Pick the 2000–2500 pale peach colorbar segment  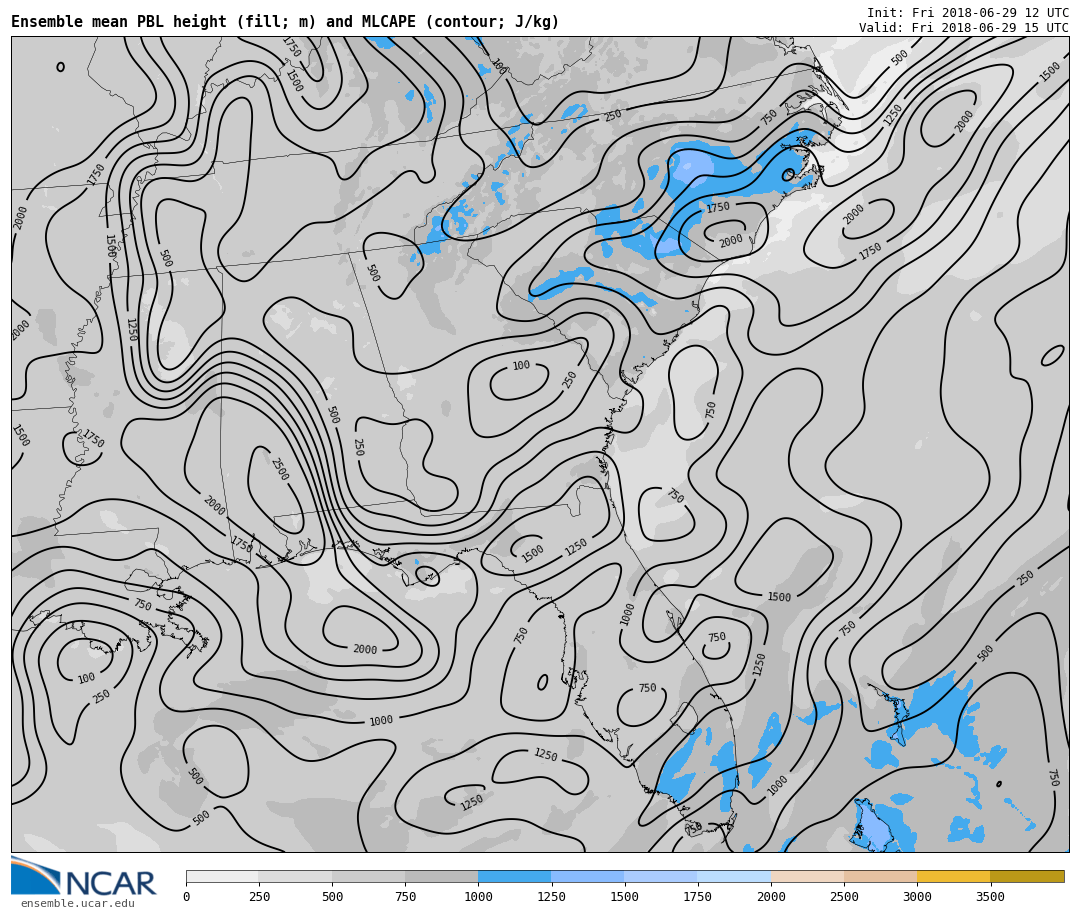tap(807, 876)
